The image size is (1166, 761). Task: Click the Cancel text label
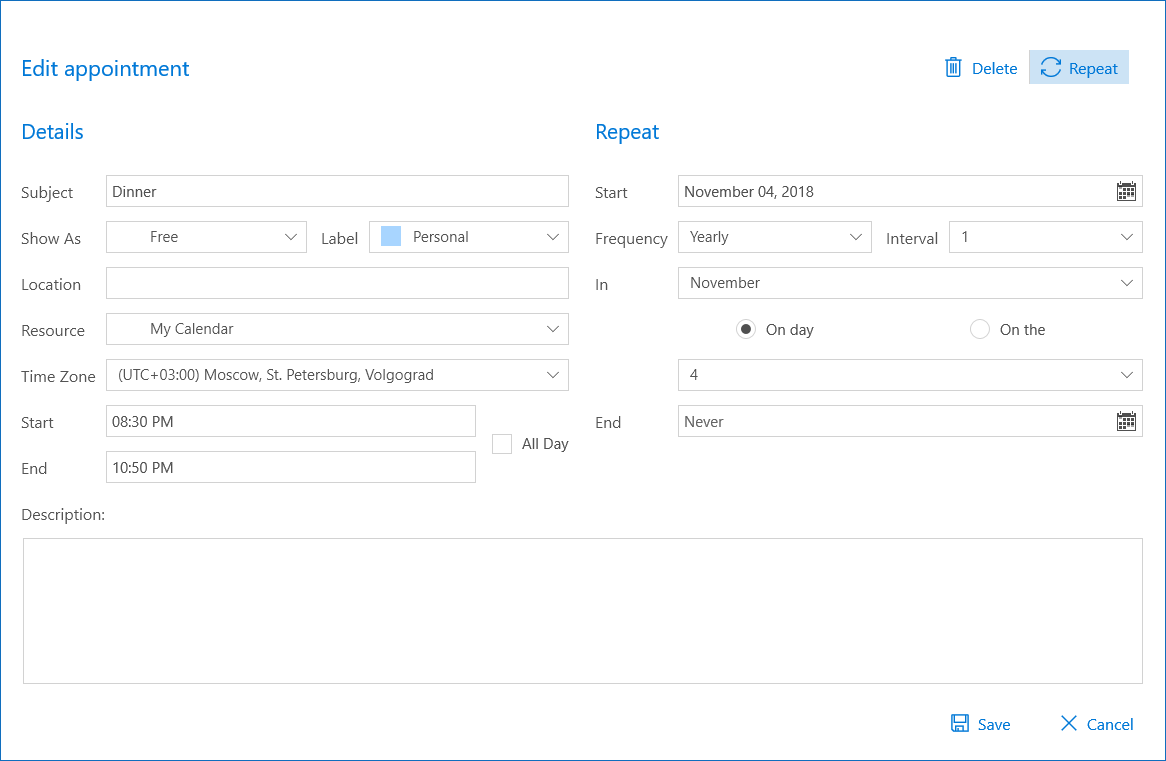(x=1109, y=725)
